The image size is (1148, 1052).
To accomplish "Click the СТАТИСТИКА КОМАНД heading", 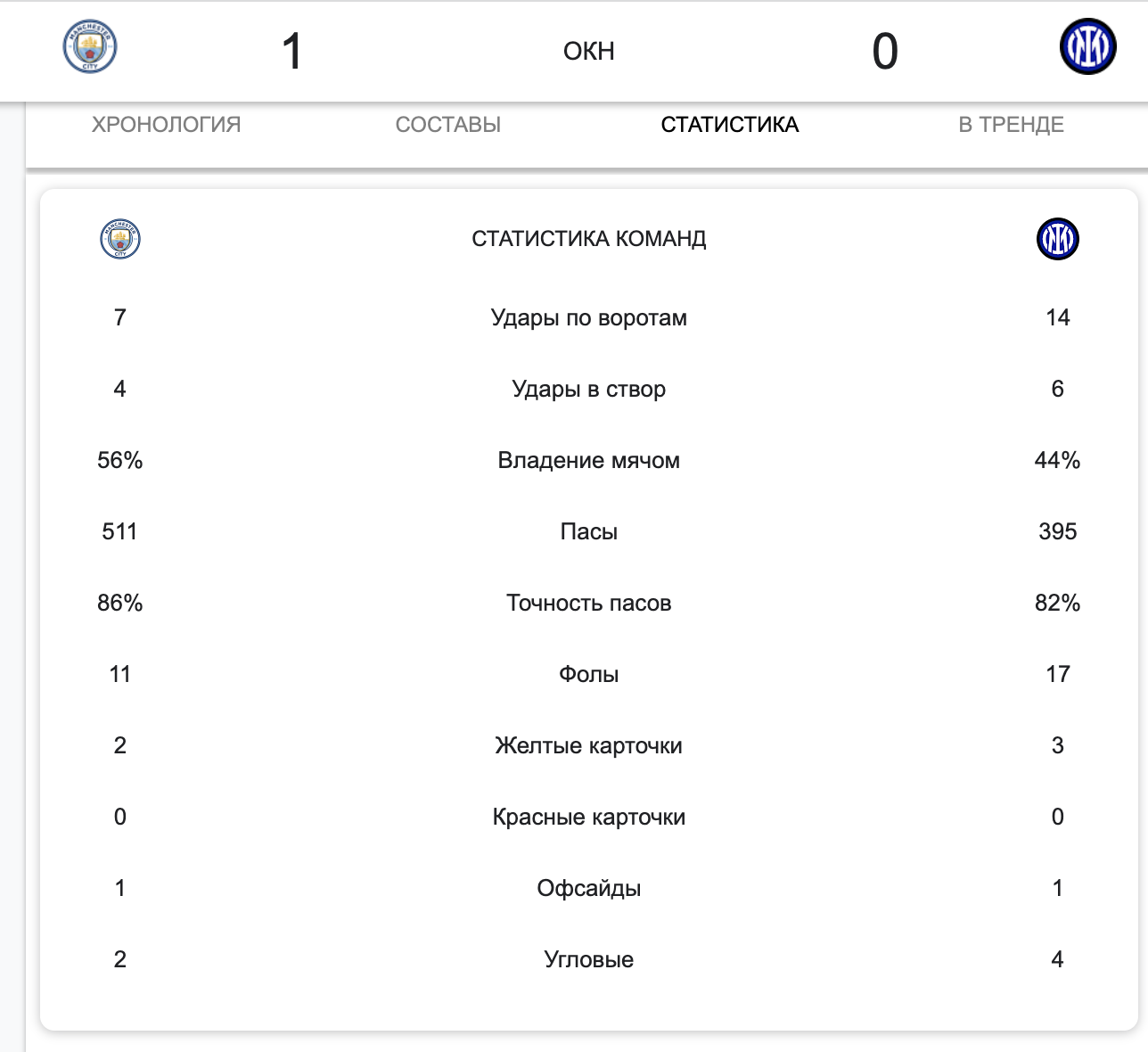I will coord(588,239).
